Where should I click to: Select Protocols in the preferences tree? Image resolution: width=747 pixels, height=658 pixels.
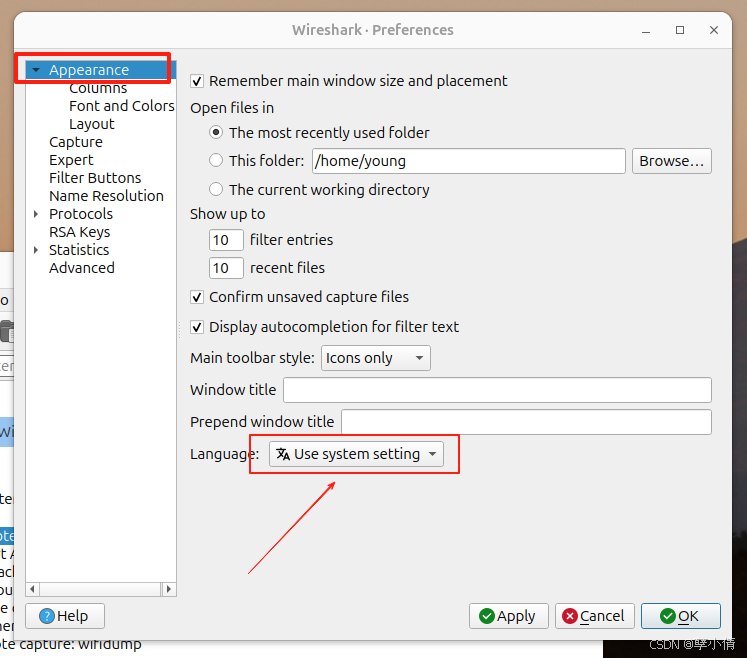pos(81,214)
